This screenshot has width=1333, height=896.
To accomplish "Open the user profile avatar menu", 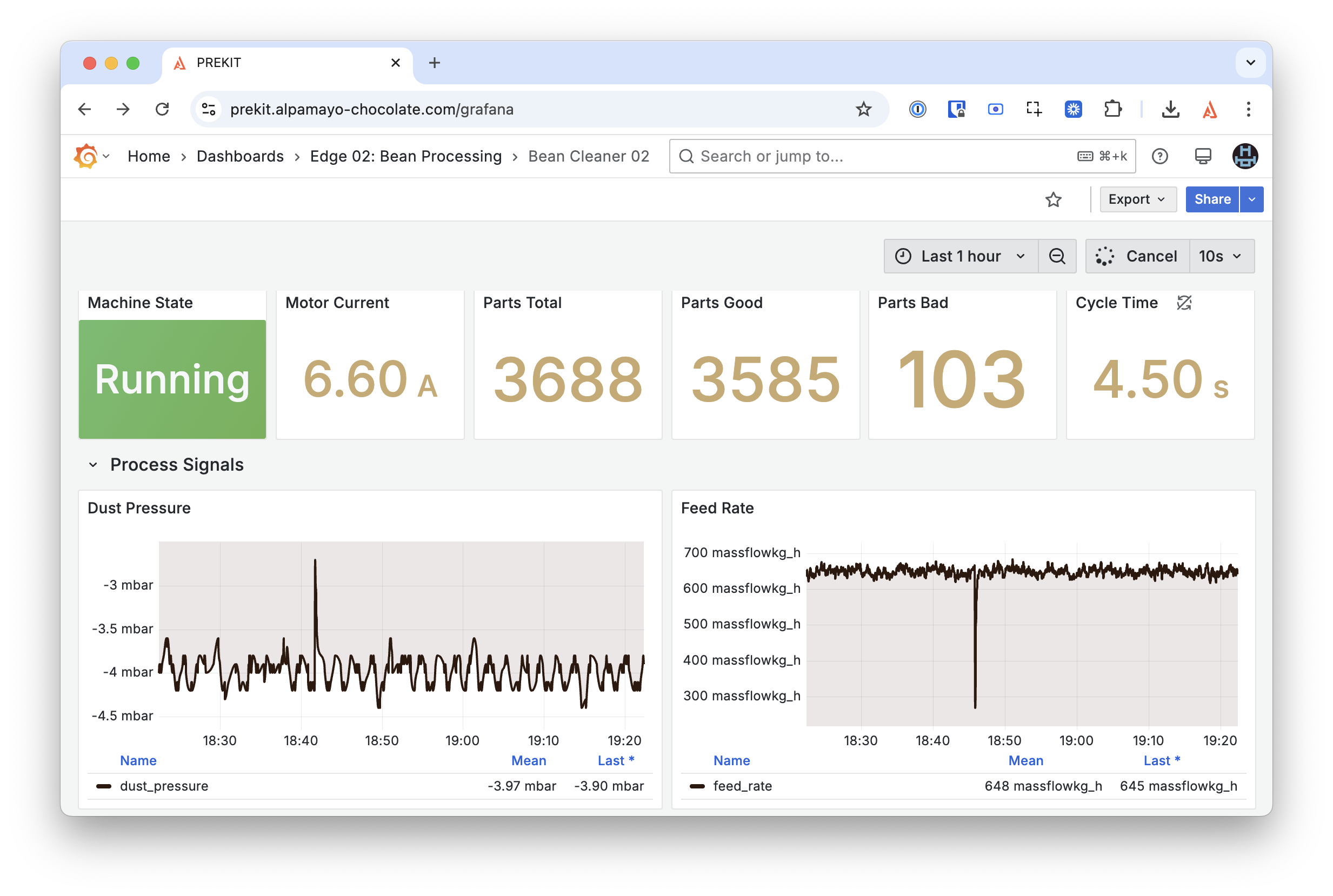I will click(x=1245, y=156).
